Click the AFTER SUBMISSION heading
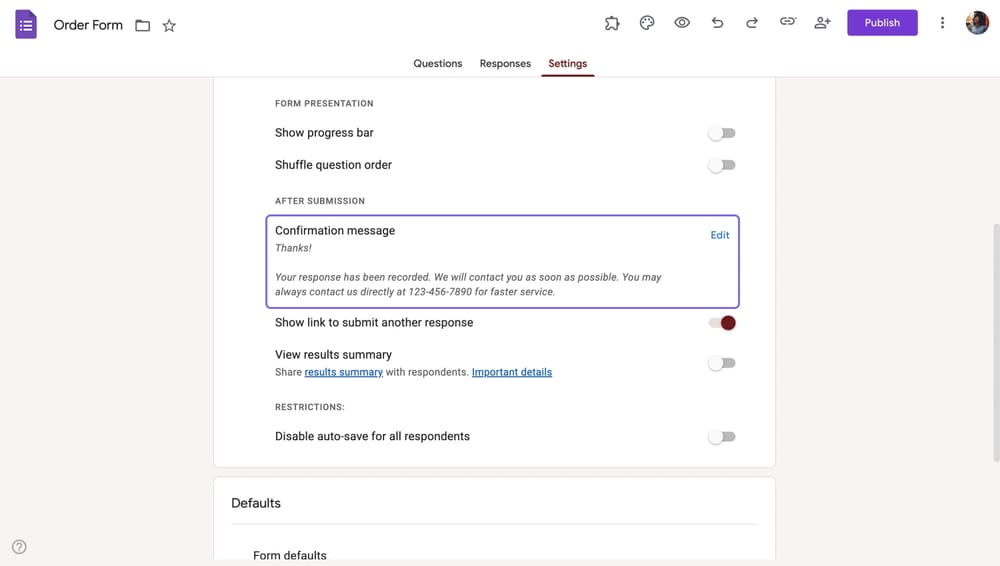1000x566 pixels. click(x=320, y=201)
